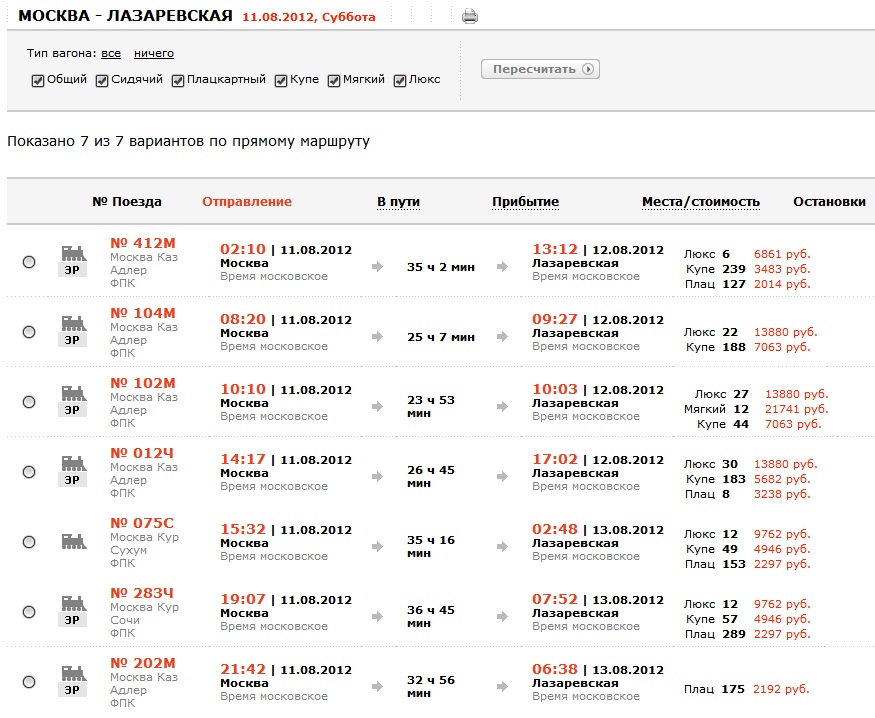Open train № 102М details link

tap(142, 383)
